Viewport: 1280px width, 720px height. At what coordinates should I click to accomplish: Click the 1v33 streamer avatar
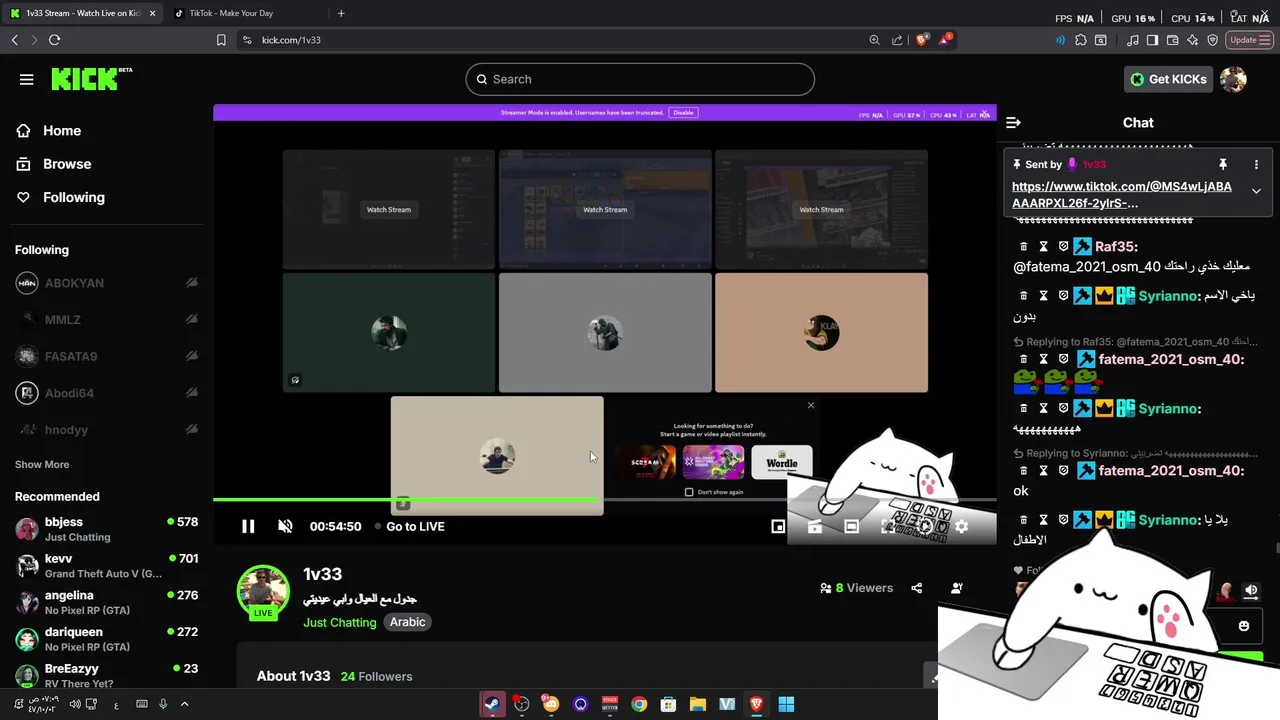click(x=263, y=591)
